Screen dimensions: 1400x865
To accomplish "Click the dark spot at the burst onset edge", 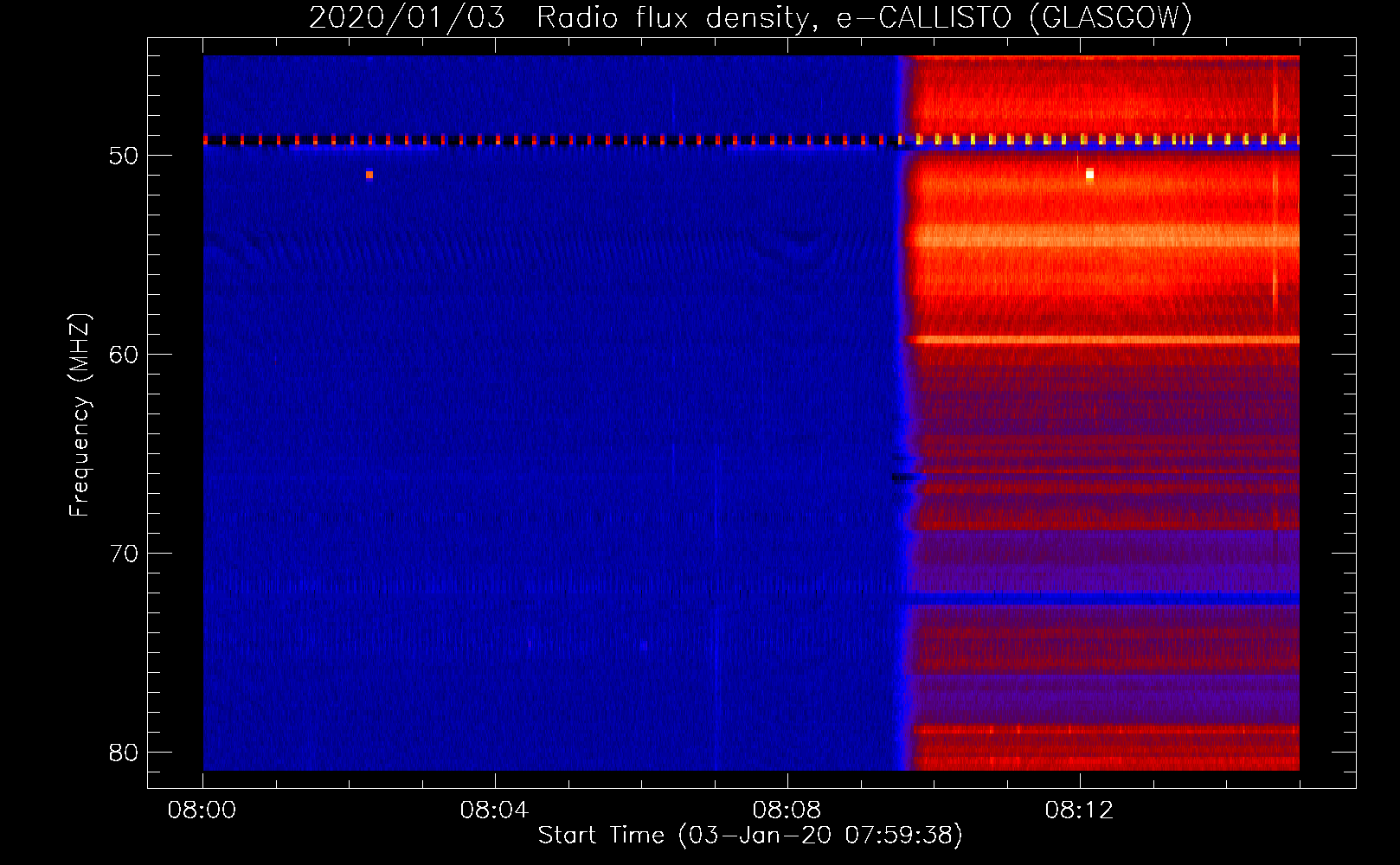I will click(904, 477).
